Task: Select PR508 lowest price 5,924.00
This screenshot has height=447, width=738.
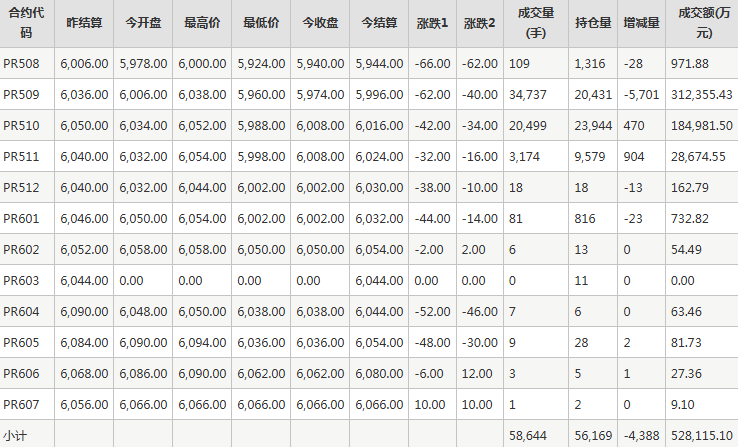Action: pyautogui.click(x=261, y=64)
